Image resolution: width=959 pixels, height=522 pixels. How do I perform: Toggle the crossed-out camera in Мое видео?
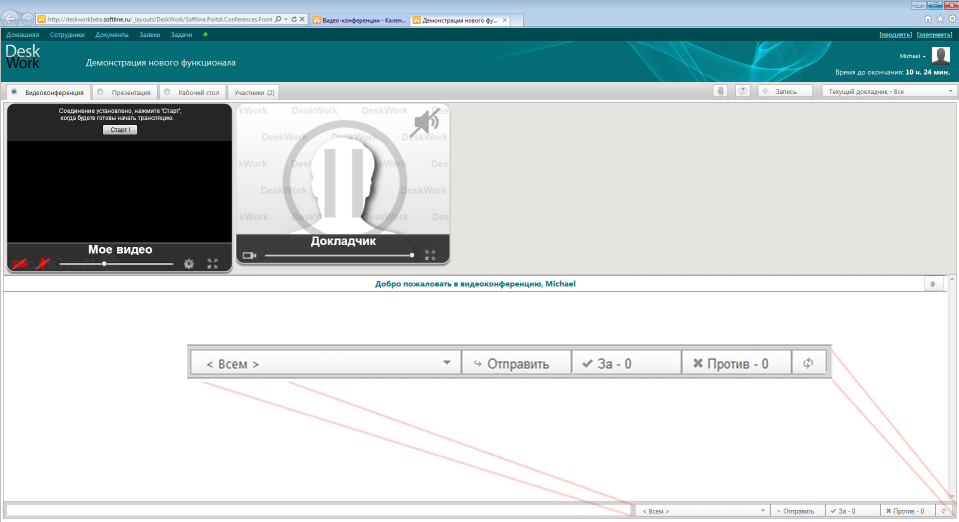click(20, 264)
